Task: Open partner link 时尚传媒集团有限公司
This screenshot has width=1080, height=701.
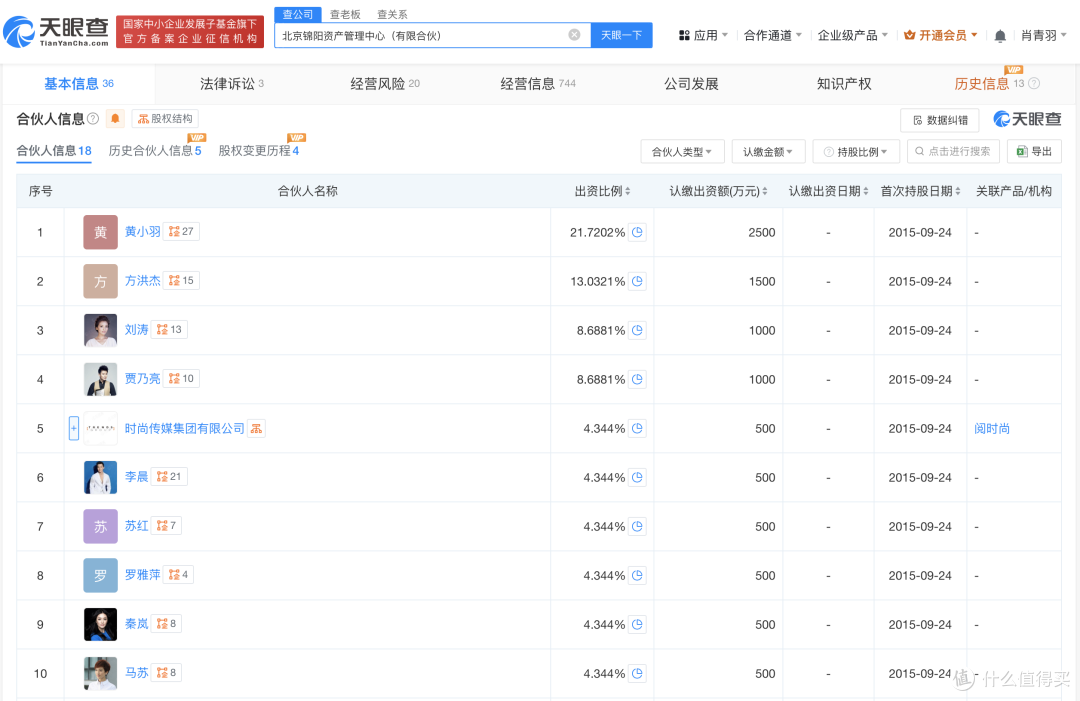Action: pyautogui.click(x=185, y=428)
